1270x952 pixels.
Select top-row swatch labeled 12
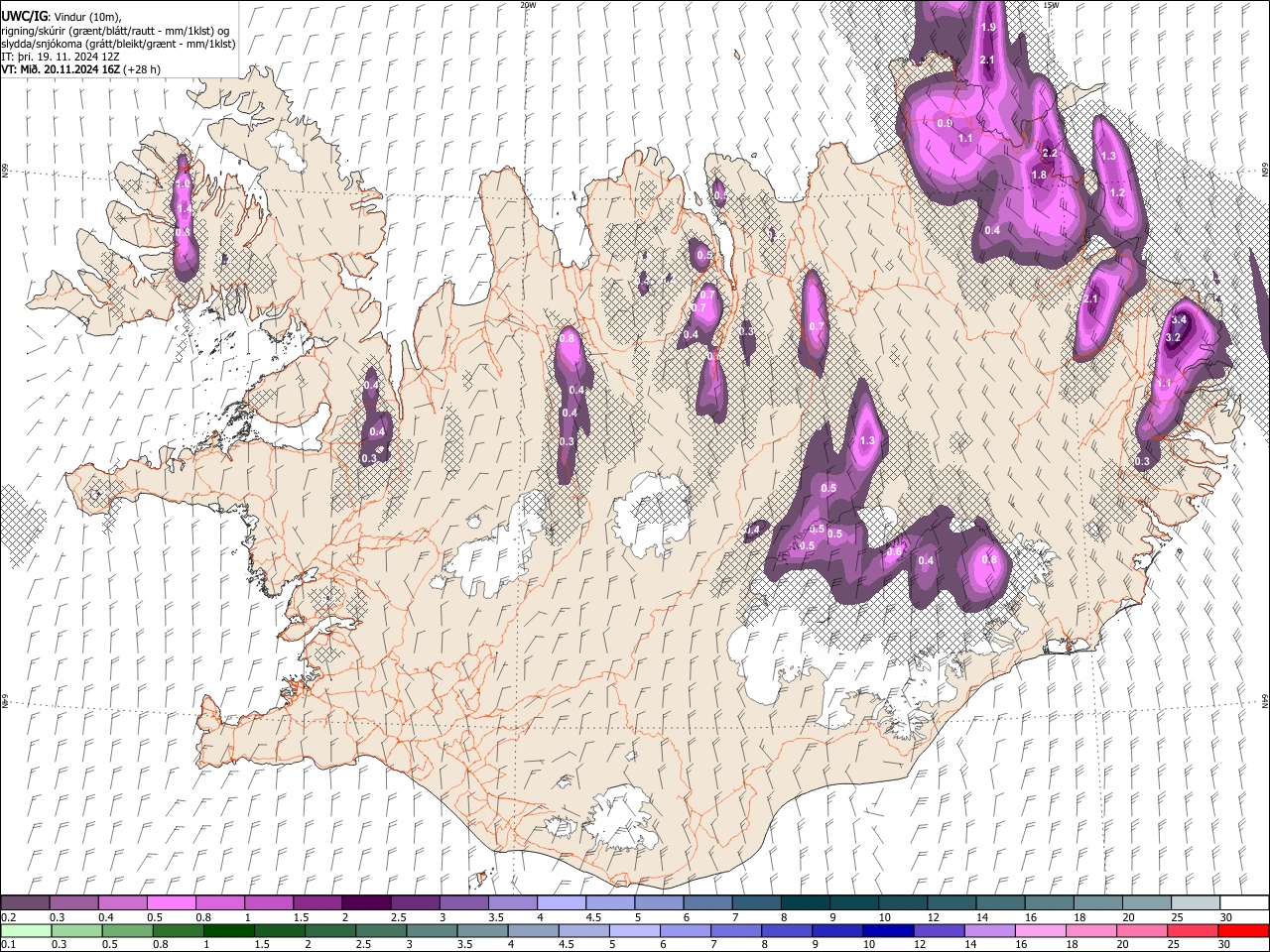click(x=951, y=903)
